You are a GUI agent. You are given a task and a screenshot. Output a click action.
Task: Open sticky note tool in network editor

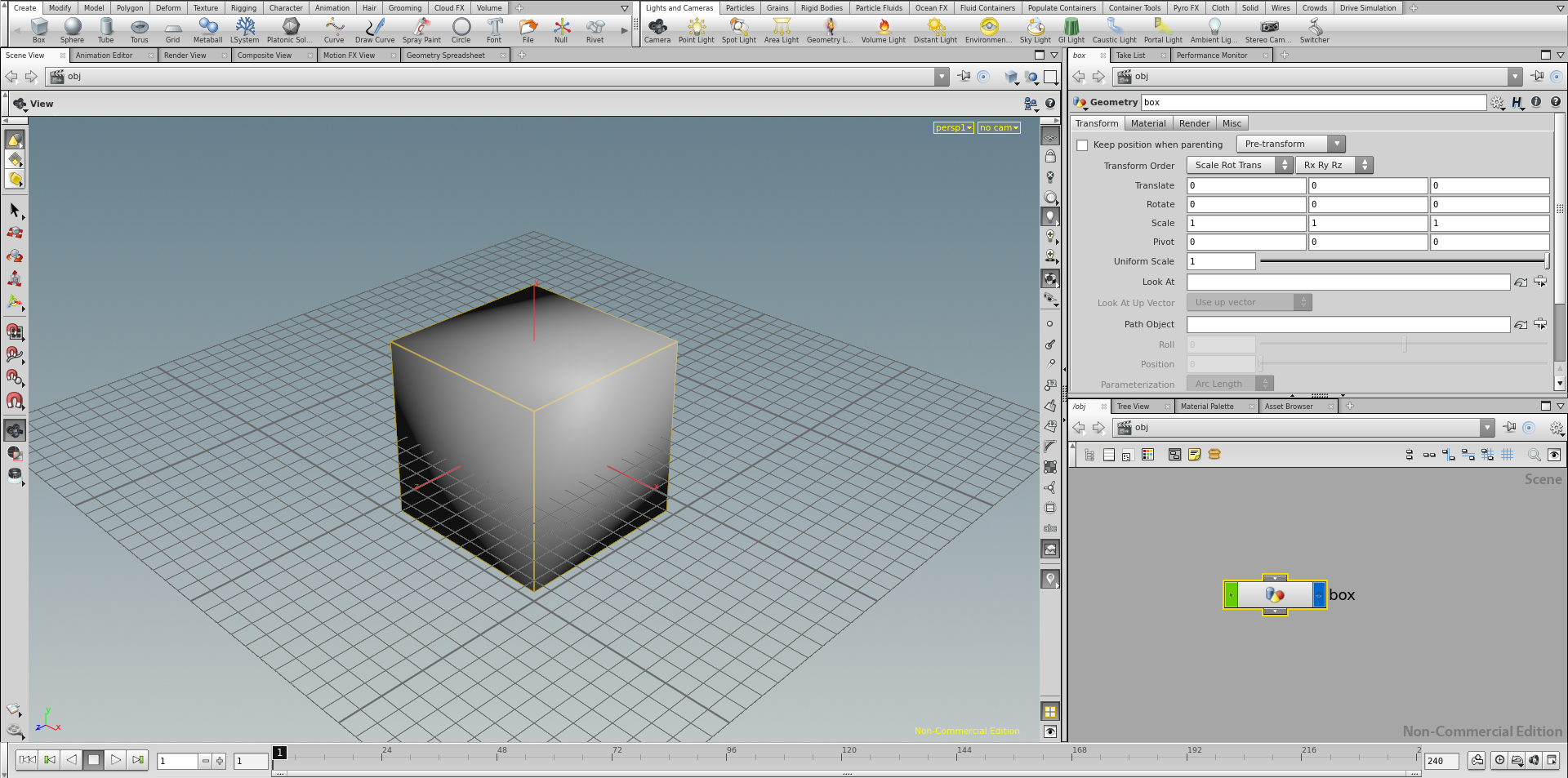[1195, 455]
